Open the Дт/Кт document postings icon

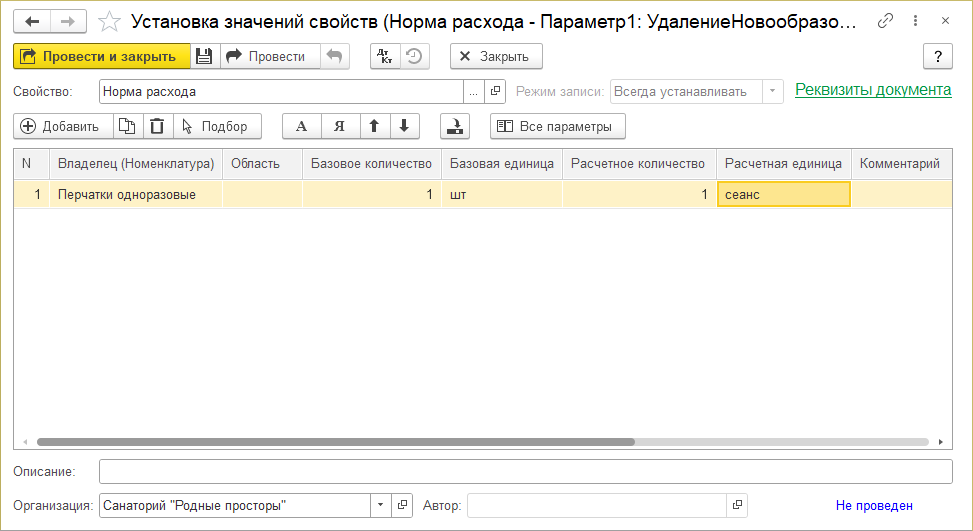[384, 56]
